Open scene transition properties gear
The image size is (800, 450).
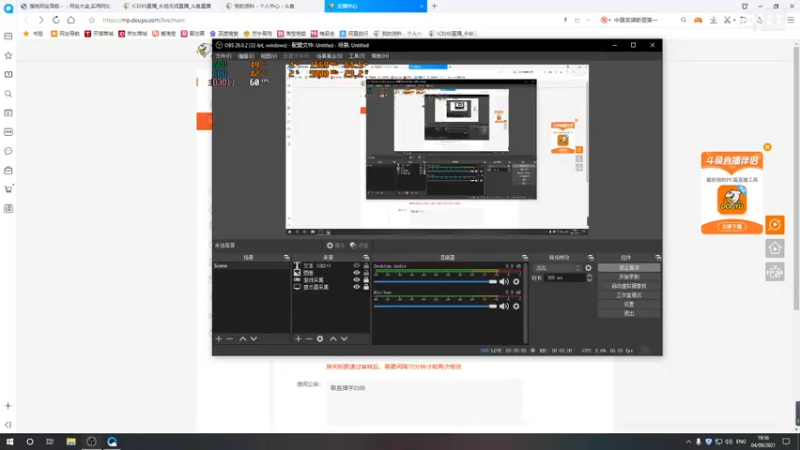(x=588, y=268)
